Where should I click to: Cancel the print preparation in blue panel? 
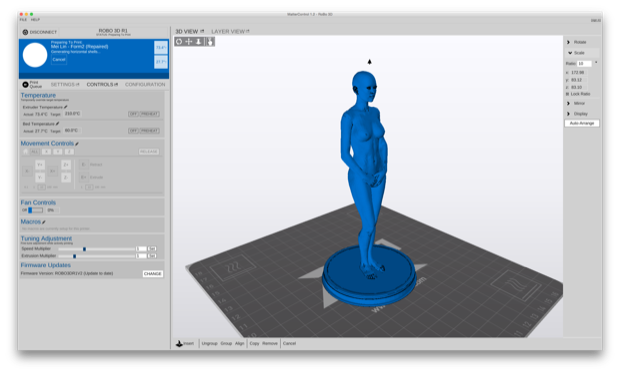(x=59, y=60)
